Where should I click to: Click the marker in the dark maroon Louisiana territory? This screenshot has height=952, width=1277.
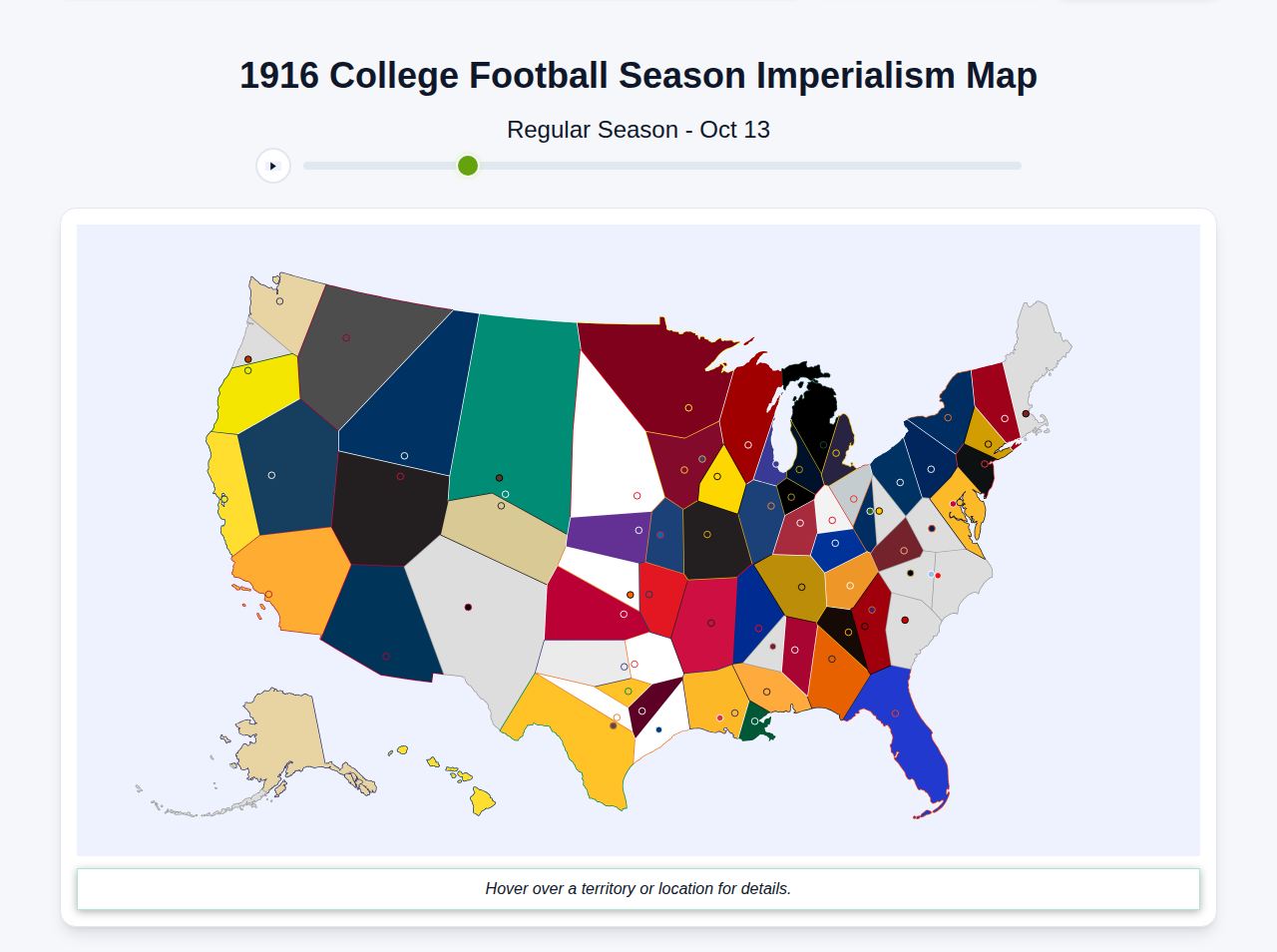click(642, 711)
